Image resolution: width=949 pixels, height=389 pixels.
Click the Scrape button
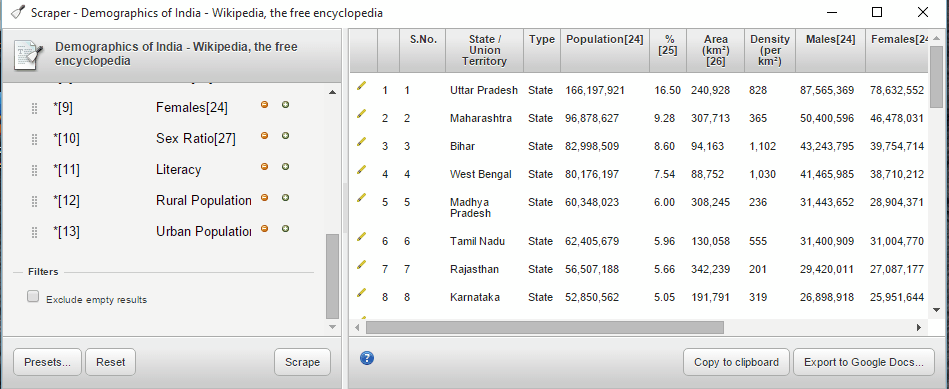302,362
